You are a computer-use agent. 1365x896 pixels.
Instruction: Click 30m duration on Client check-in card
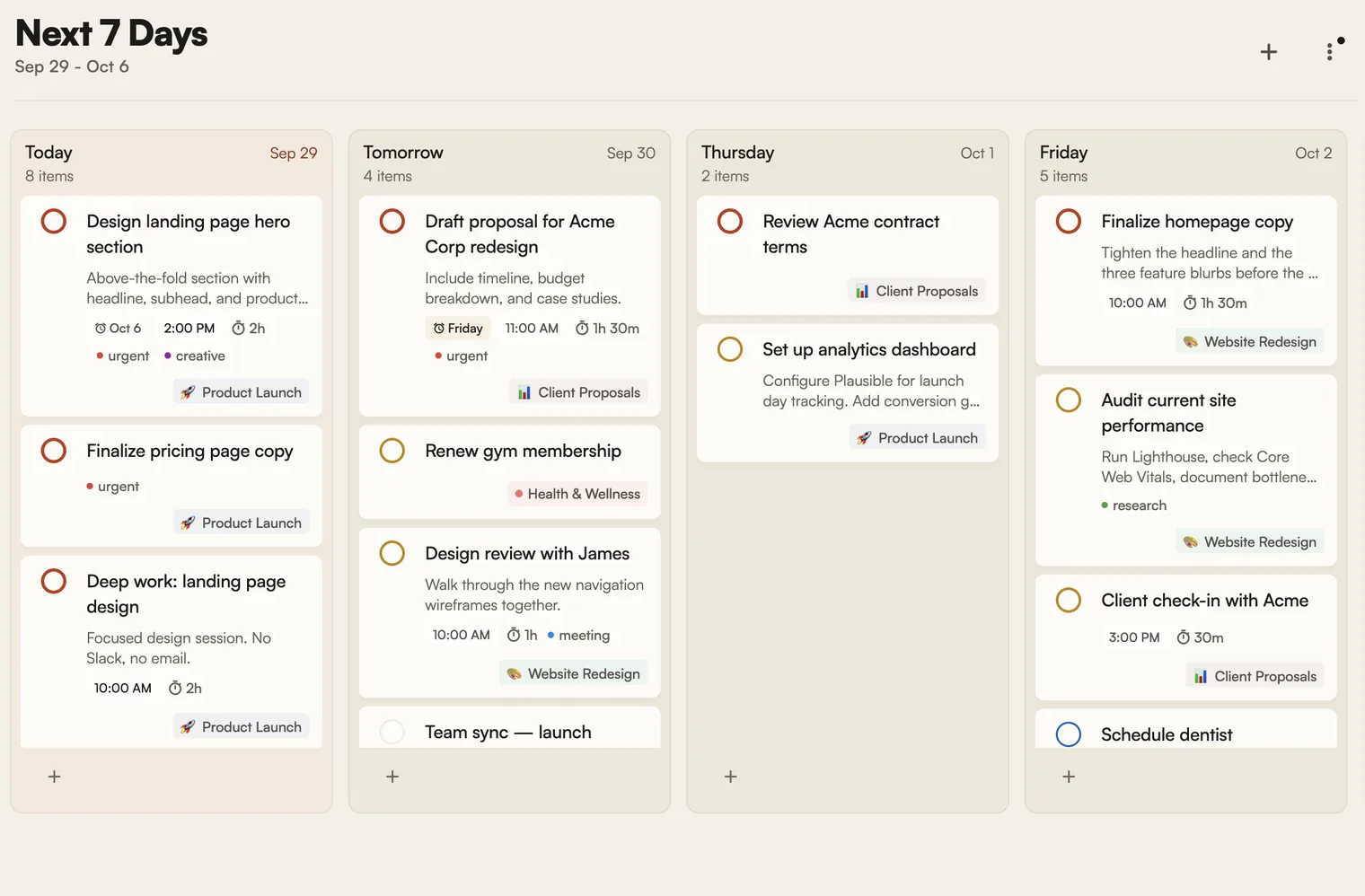1200,637
